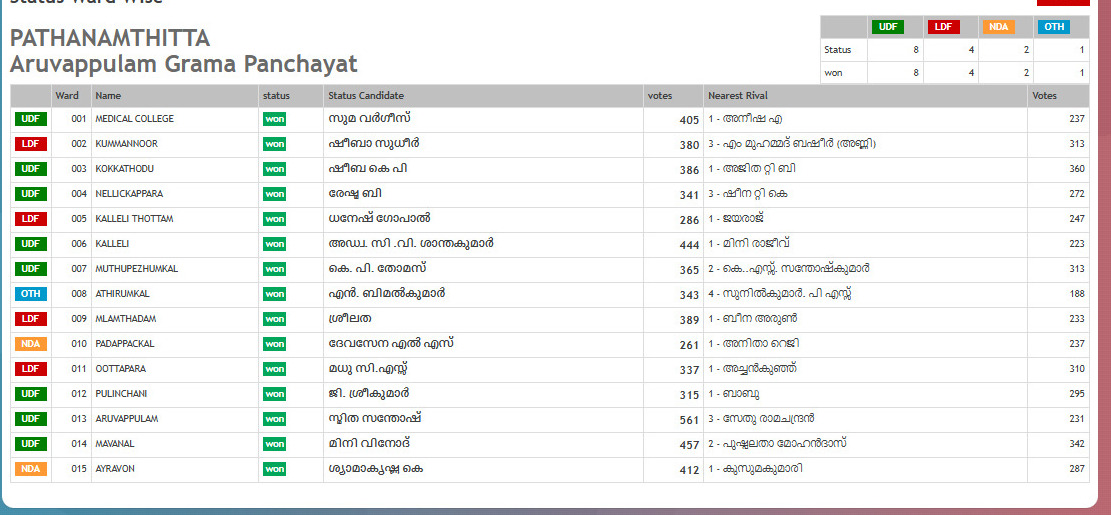Click the NDA badge for Padappackal ward
Image resolution: width=1111 pixels, height=515 pixels.
pos(30,344)
